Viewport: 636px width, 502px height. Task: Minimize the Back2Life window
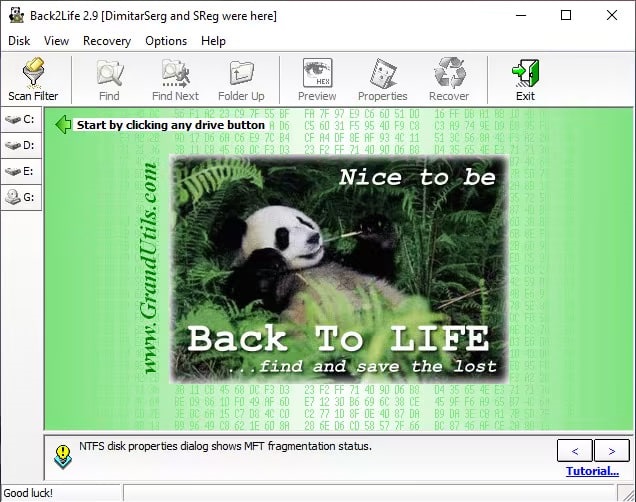pyautogui.click(x=521, y=15)
